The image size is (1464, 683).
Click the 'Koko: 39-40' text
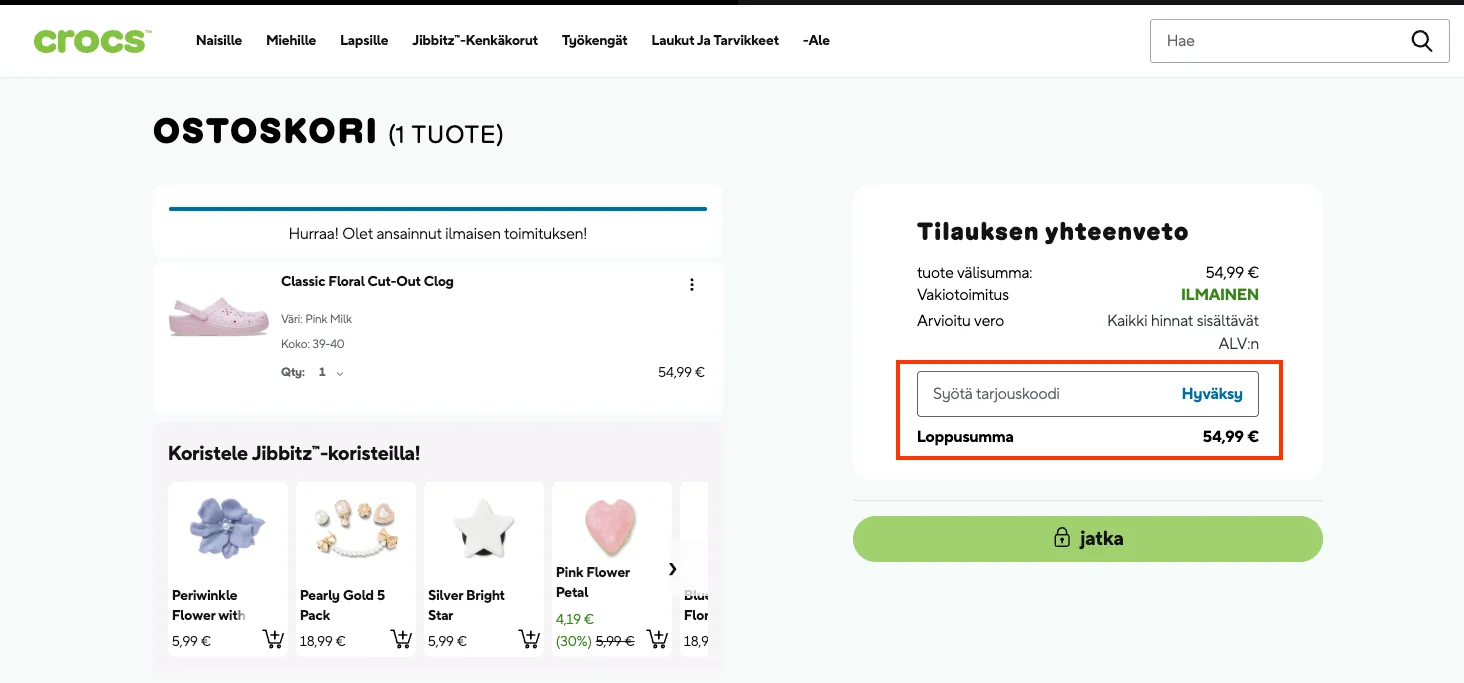coord(313,344)
